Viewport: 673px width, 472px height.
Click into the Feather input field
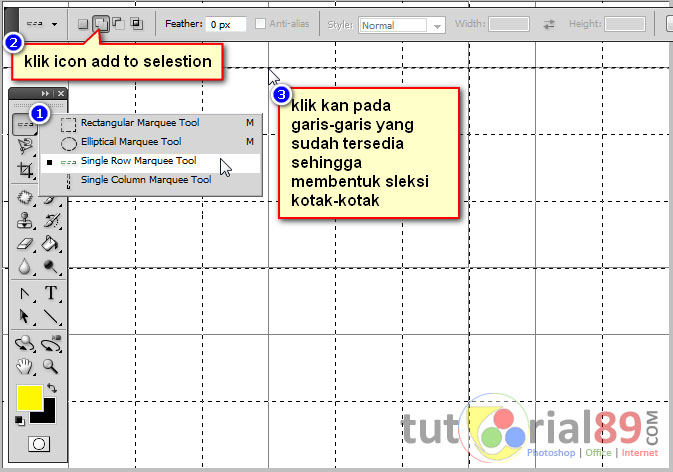(226, 24)
